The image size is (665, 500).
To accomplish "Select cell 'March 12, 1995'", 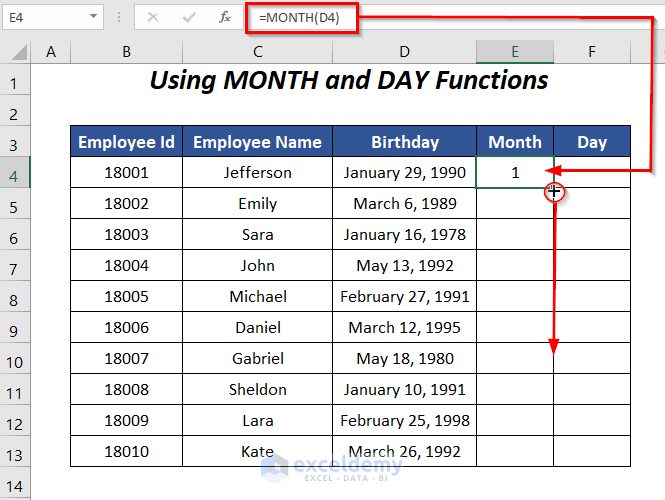I will click(x=405, y=327).
